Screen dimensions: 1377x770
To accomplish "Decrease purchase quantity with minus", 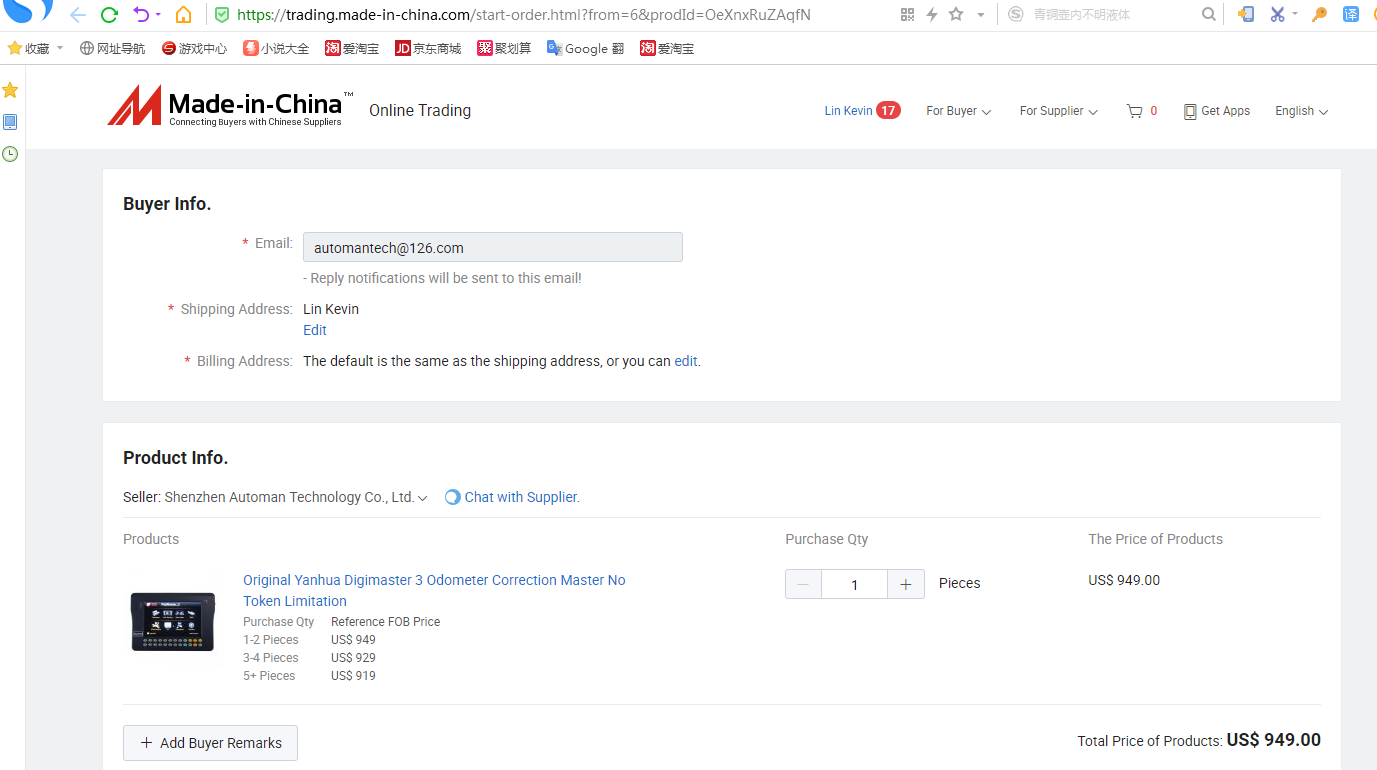I will [803, 584].
